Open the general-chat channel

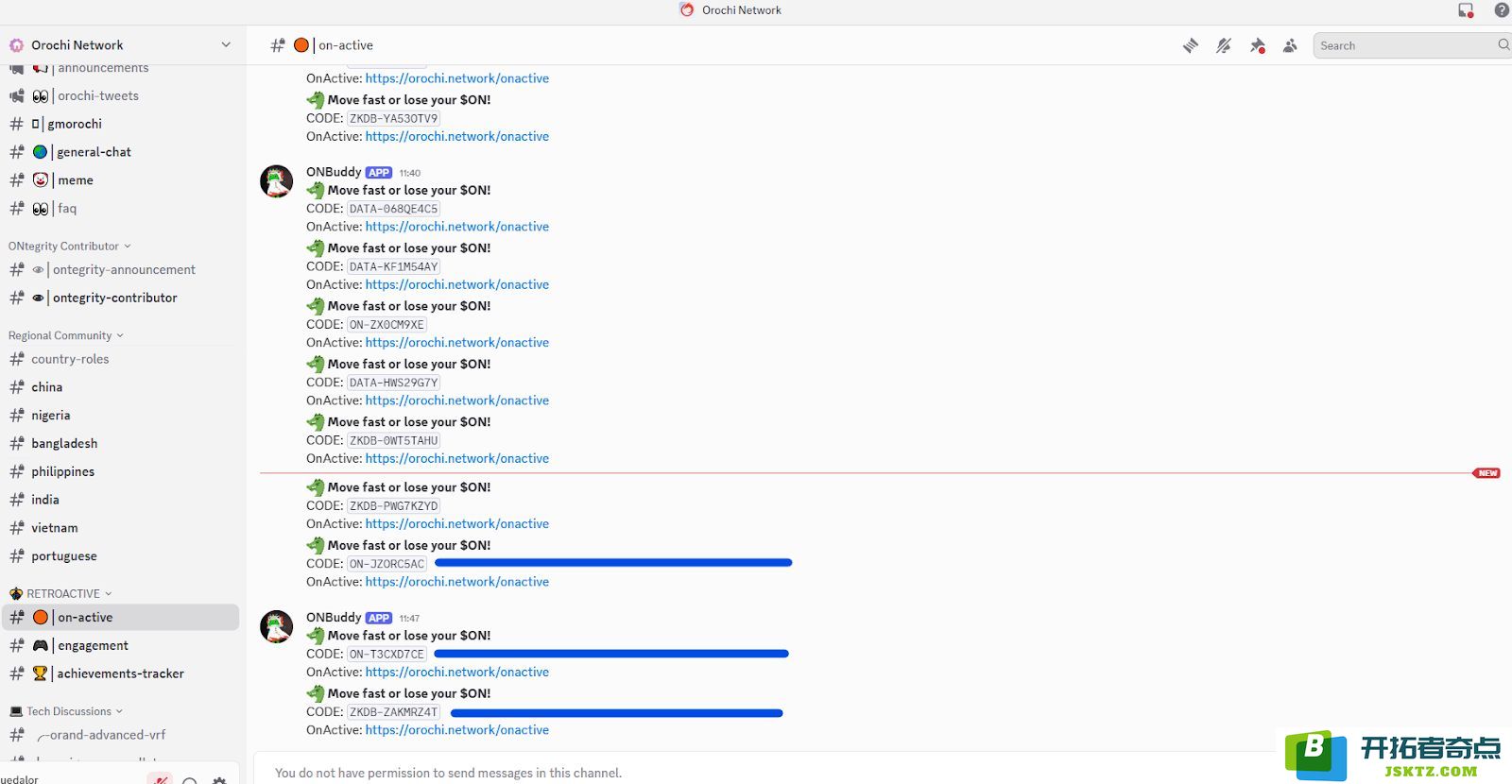click(x=120, y=152)
